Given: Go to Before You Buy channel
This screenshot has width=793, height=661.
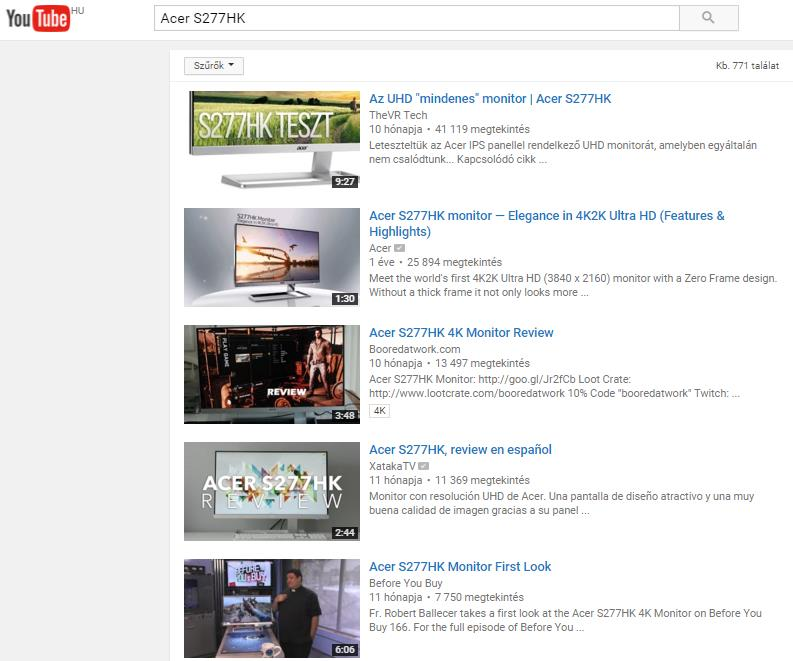Looking at the screenshot, I should [406, 583].
